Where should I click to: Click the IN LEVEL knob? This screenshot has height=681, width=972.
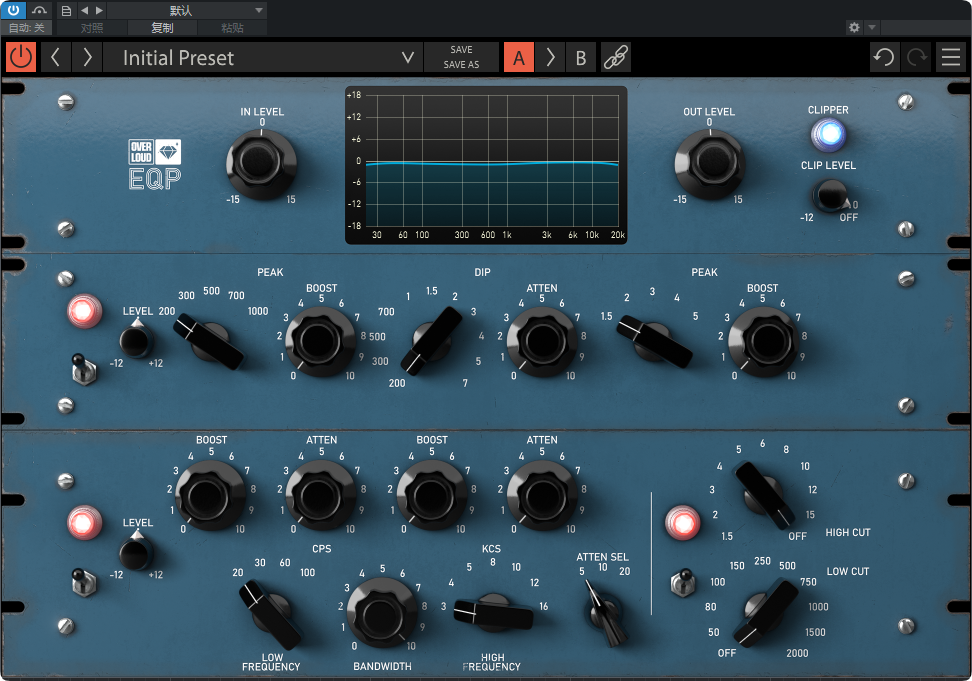pyautogui.click(x=261, y=164)
